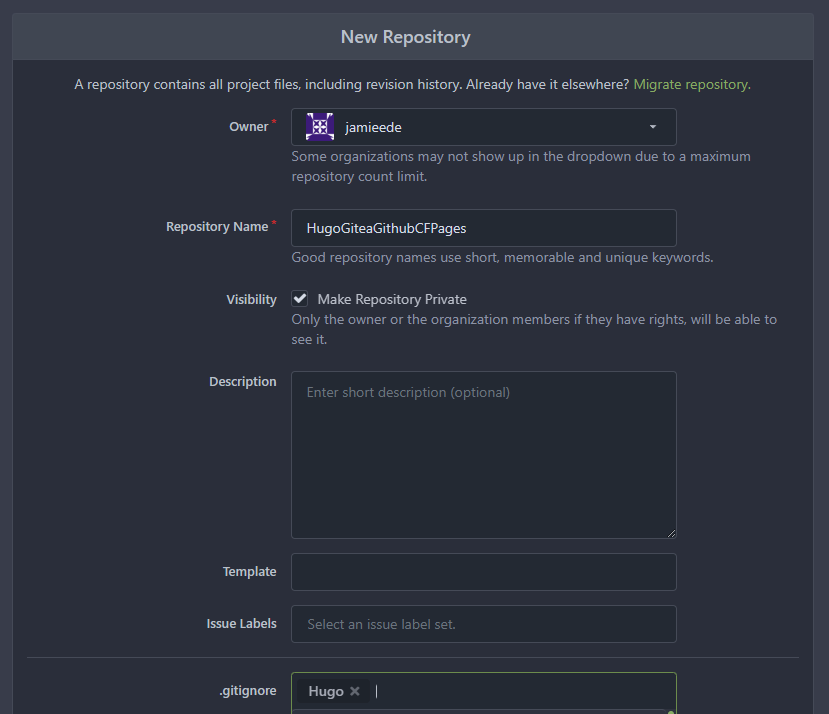The image size is (829, 714).
Task: Click the 'Make Repository Private' label text
Action: point(391,299)
